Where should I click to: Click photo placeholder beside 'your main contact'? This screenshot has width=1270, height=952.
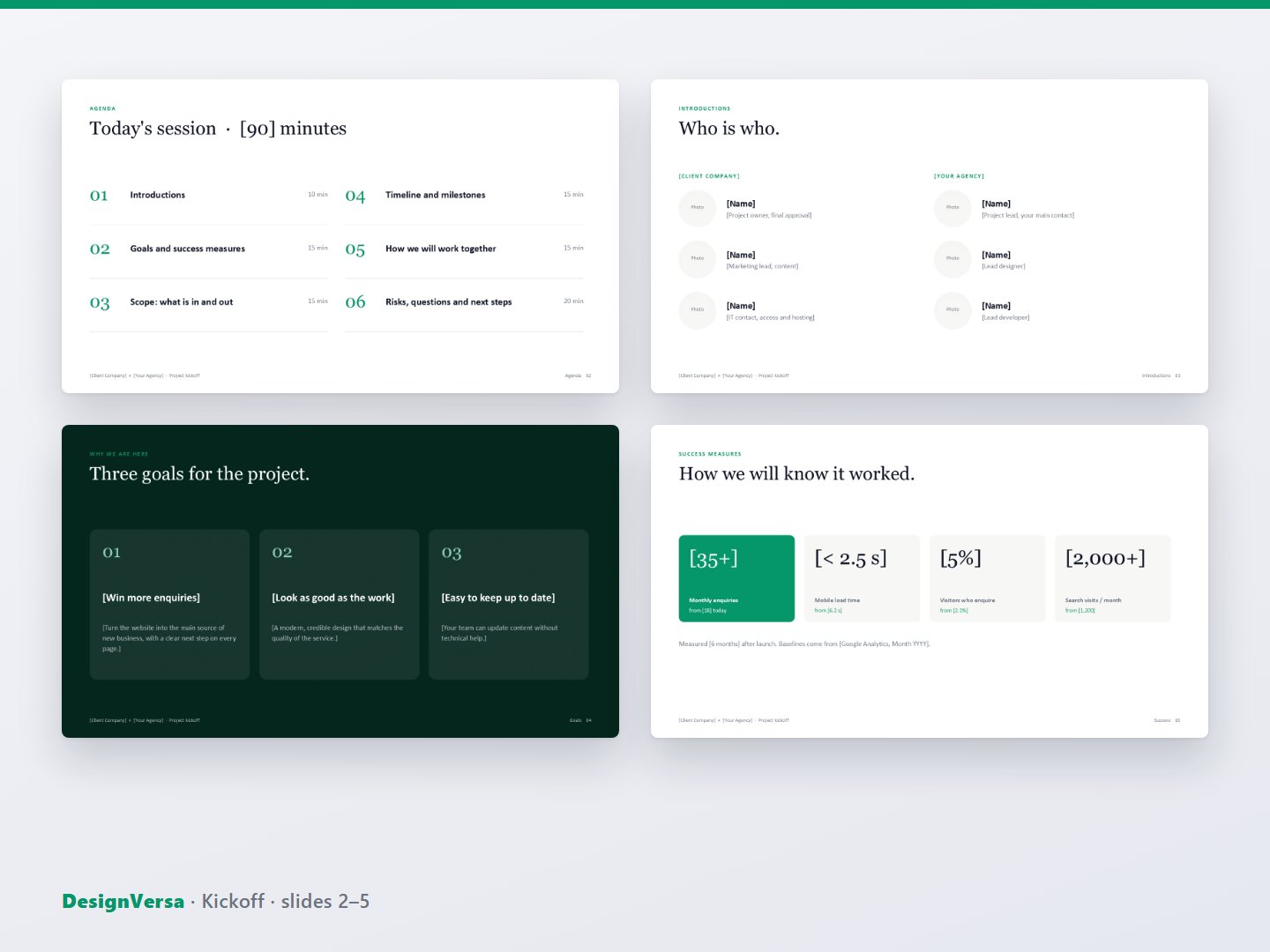coord(952,208)
